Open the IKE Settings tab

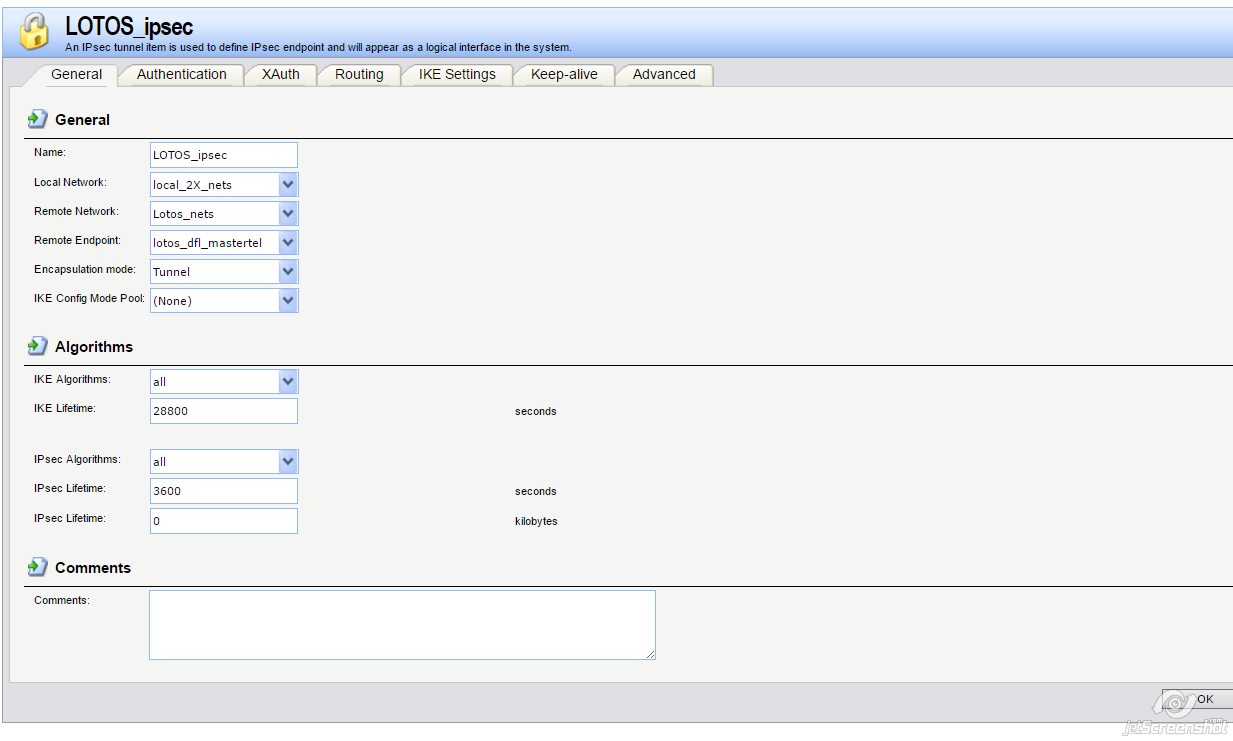[457, 75]
